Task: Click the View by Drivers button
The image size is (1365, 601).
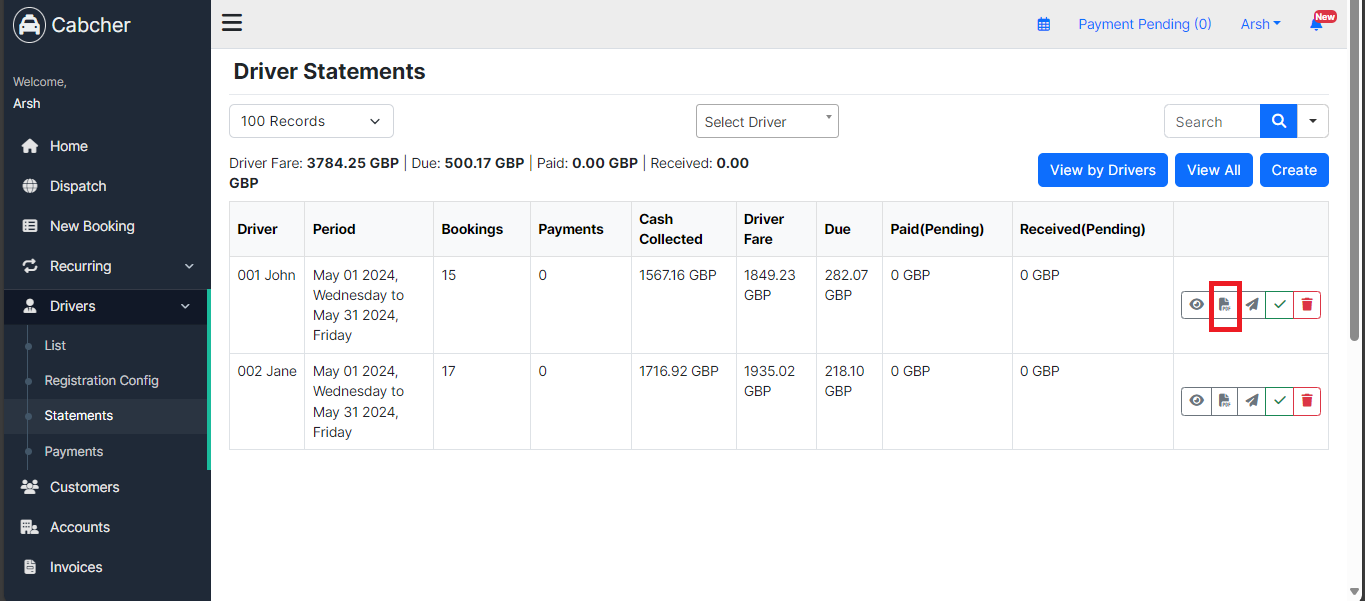Action: (1103, 170)
